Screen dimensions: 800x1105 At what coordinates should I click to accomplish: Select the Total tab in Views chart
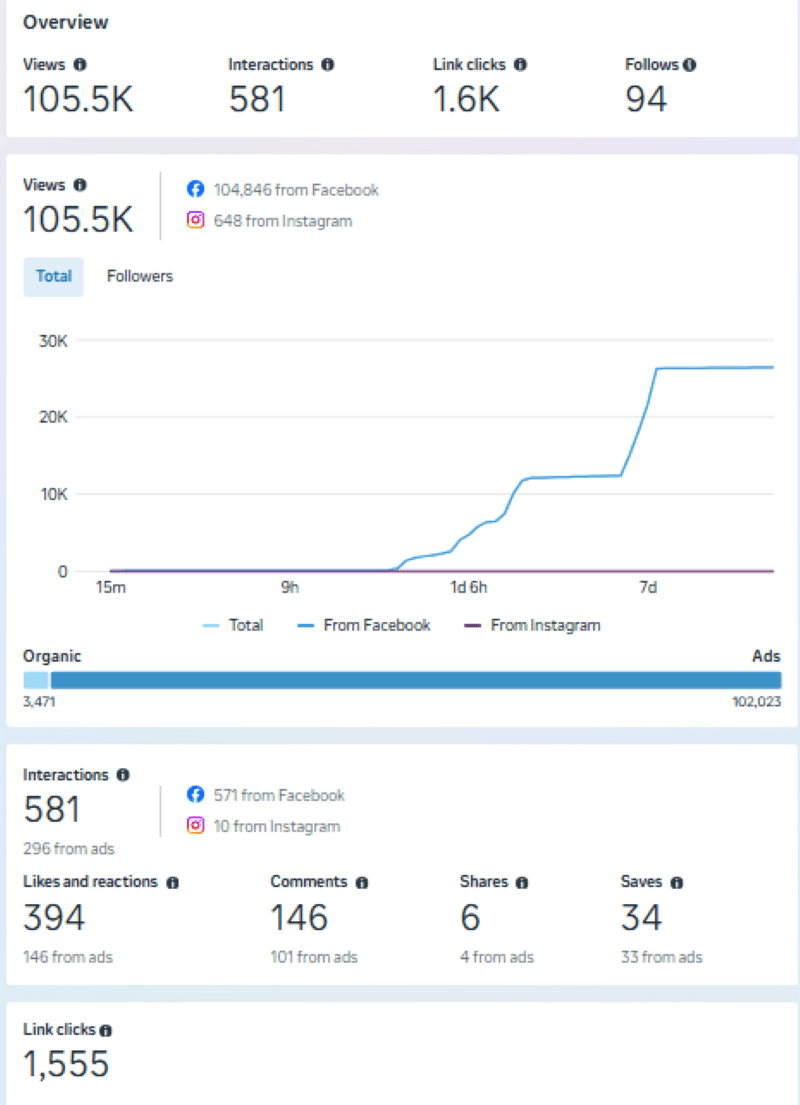[x=54, y=276]
